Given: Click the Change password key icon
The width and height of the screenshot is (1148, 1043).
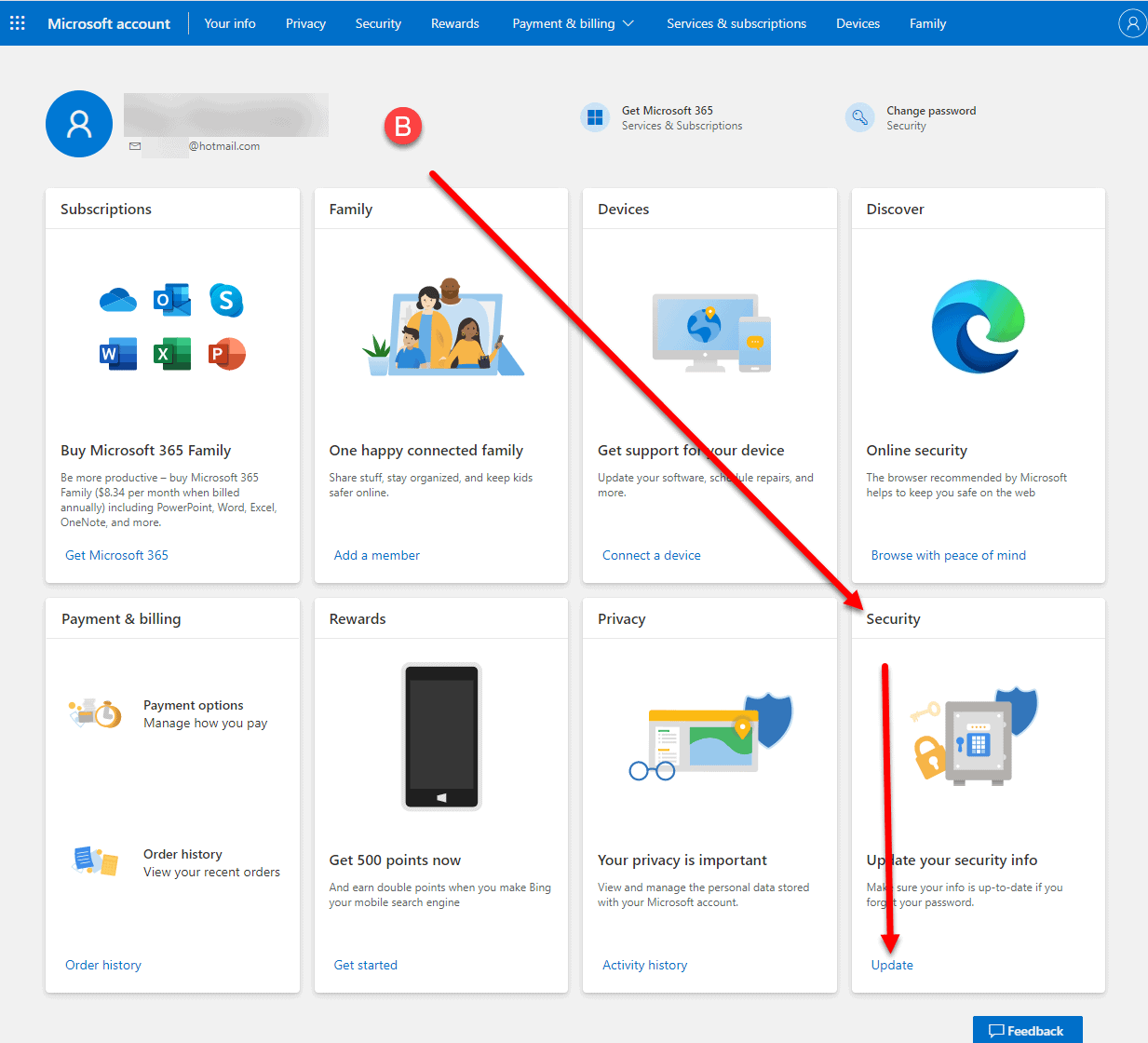Looking at the screenshot, I should coord(859,117).
